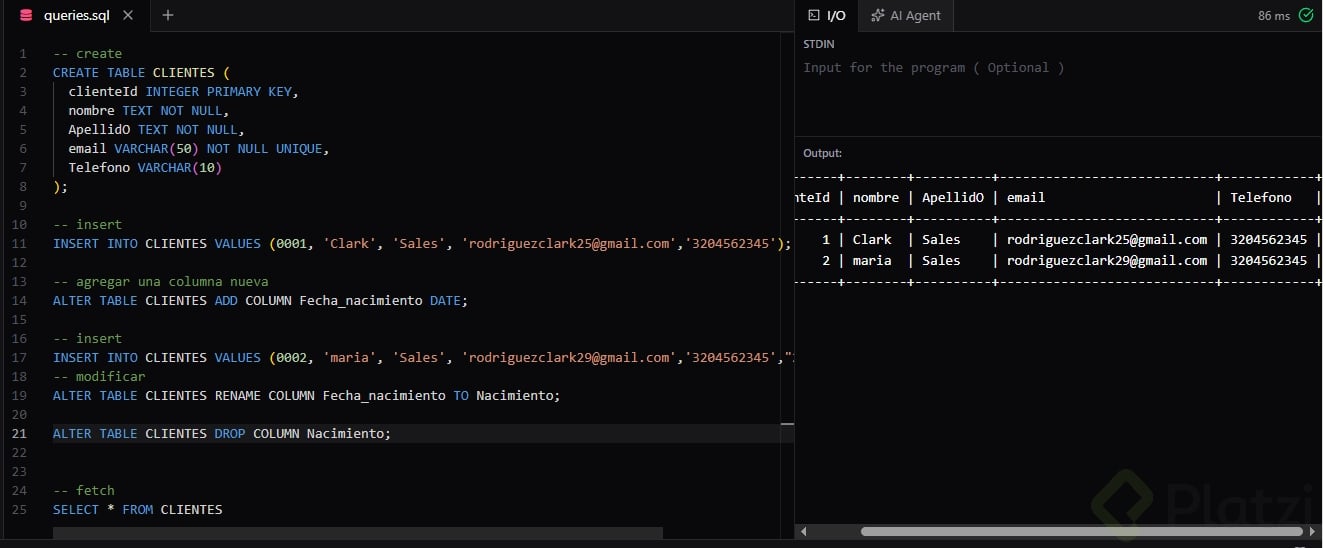Screen dimensions: 1326x548
Task: Click the output panel horizontal scrollbar
Action: (x=1082, y=532)
